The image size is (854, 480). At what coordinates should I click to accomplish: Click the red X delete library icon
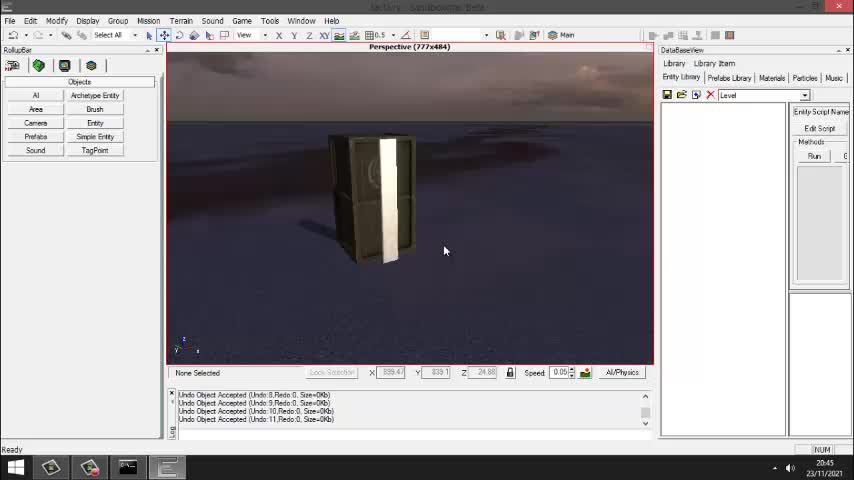(x=710, y=95)
